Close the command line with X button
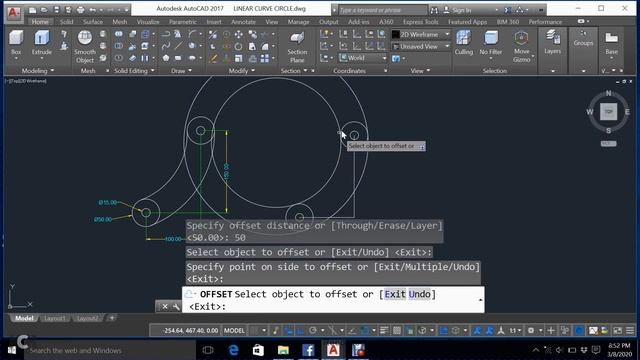Viewport: 640px width, 360px height. [x=164, y=307]
